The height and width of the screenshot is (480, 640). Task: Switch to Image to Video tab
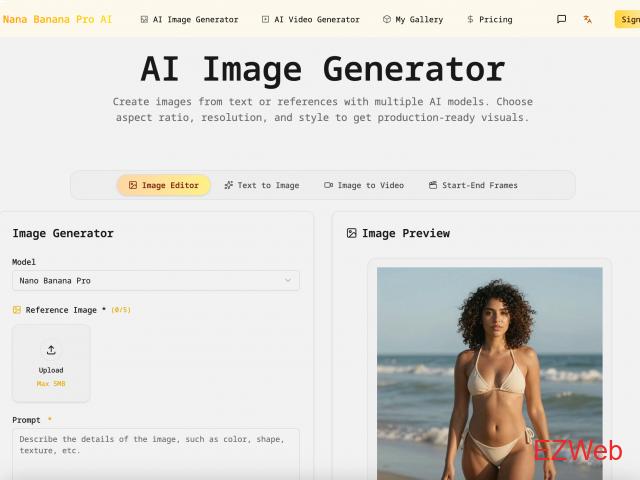tap(364, 185)
